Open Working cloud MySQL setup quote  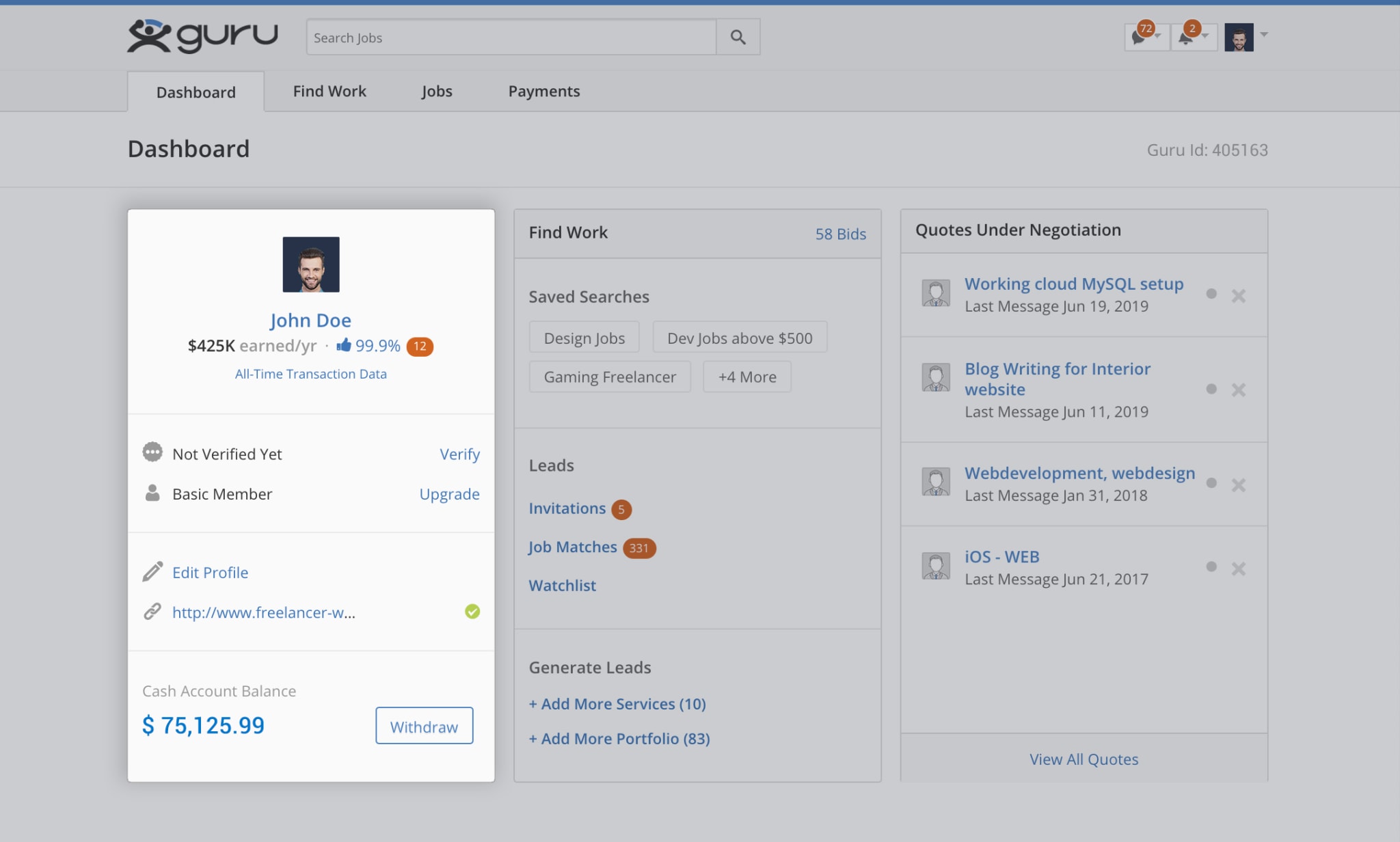click(1074, 284)
